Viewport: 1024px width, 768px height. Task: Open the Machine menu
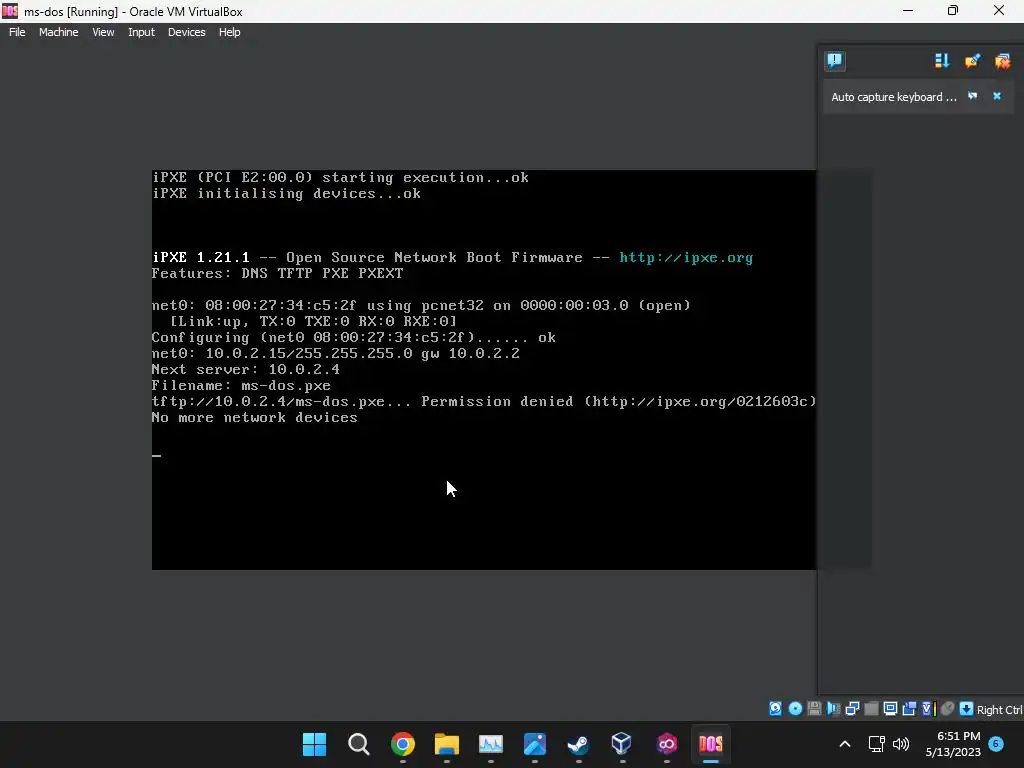(x=58, y=32)
